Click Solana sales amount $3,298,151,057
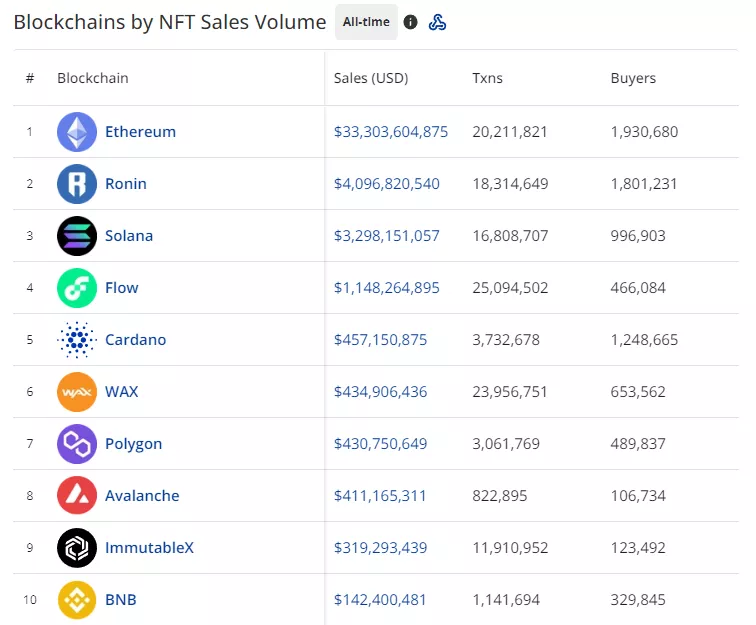756x625 pixels. pyautogui.click(x=386, y=236)
